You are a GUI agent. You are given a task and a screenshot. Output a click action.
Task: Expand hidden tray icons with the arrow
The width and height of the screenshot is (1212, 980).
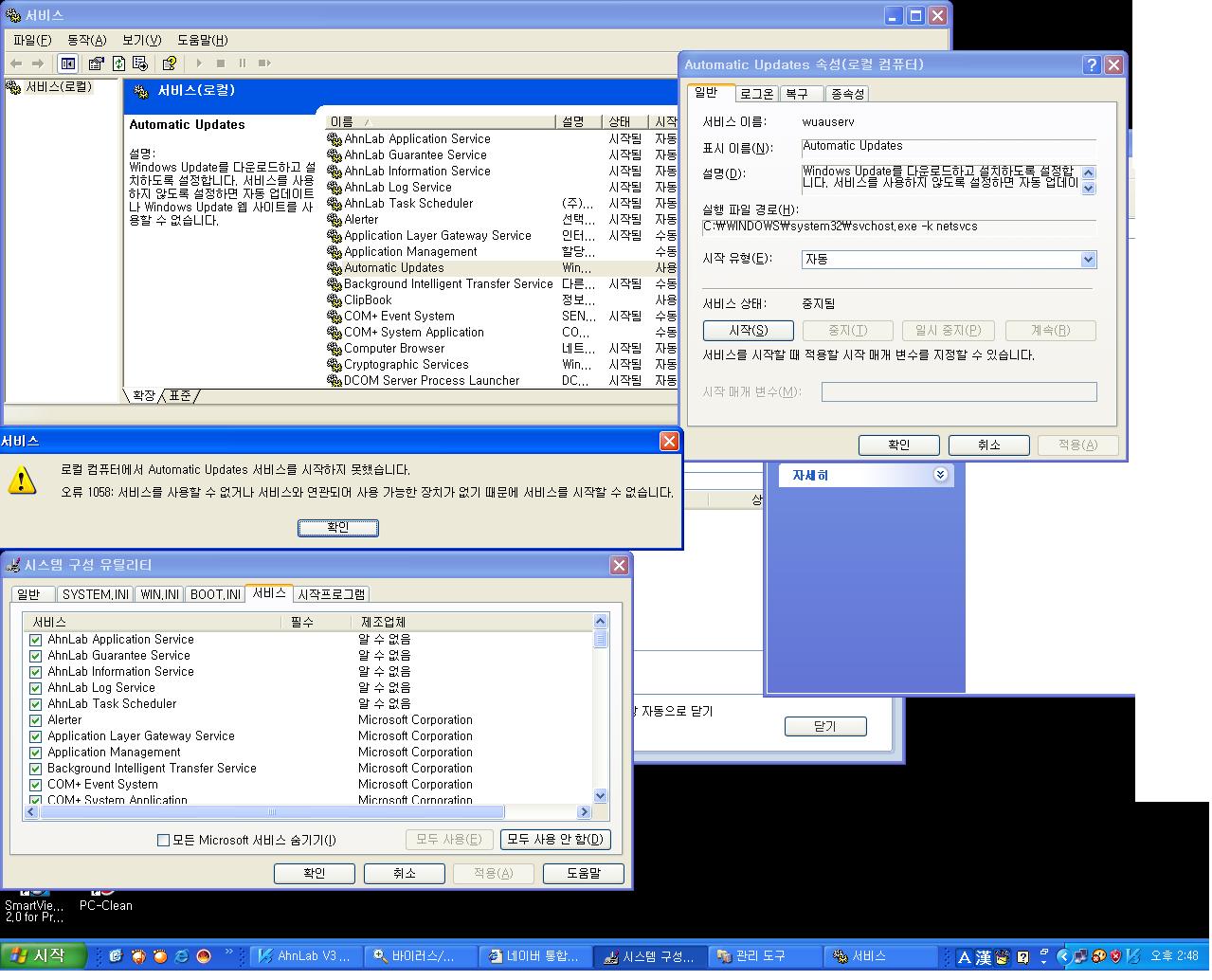click(1063, 957)
